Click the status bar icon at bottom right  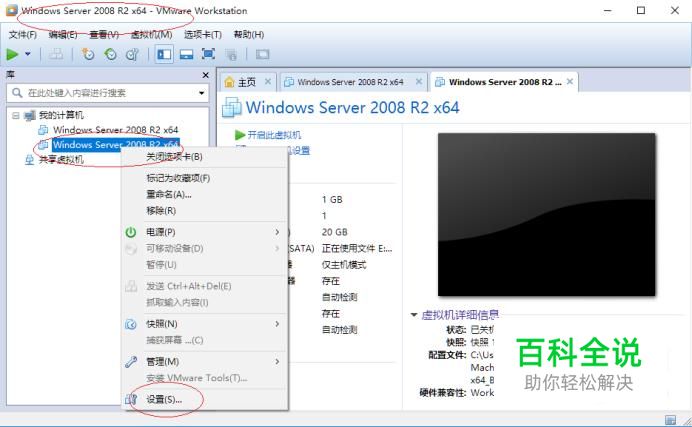[670, 420]
